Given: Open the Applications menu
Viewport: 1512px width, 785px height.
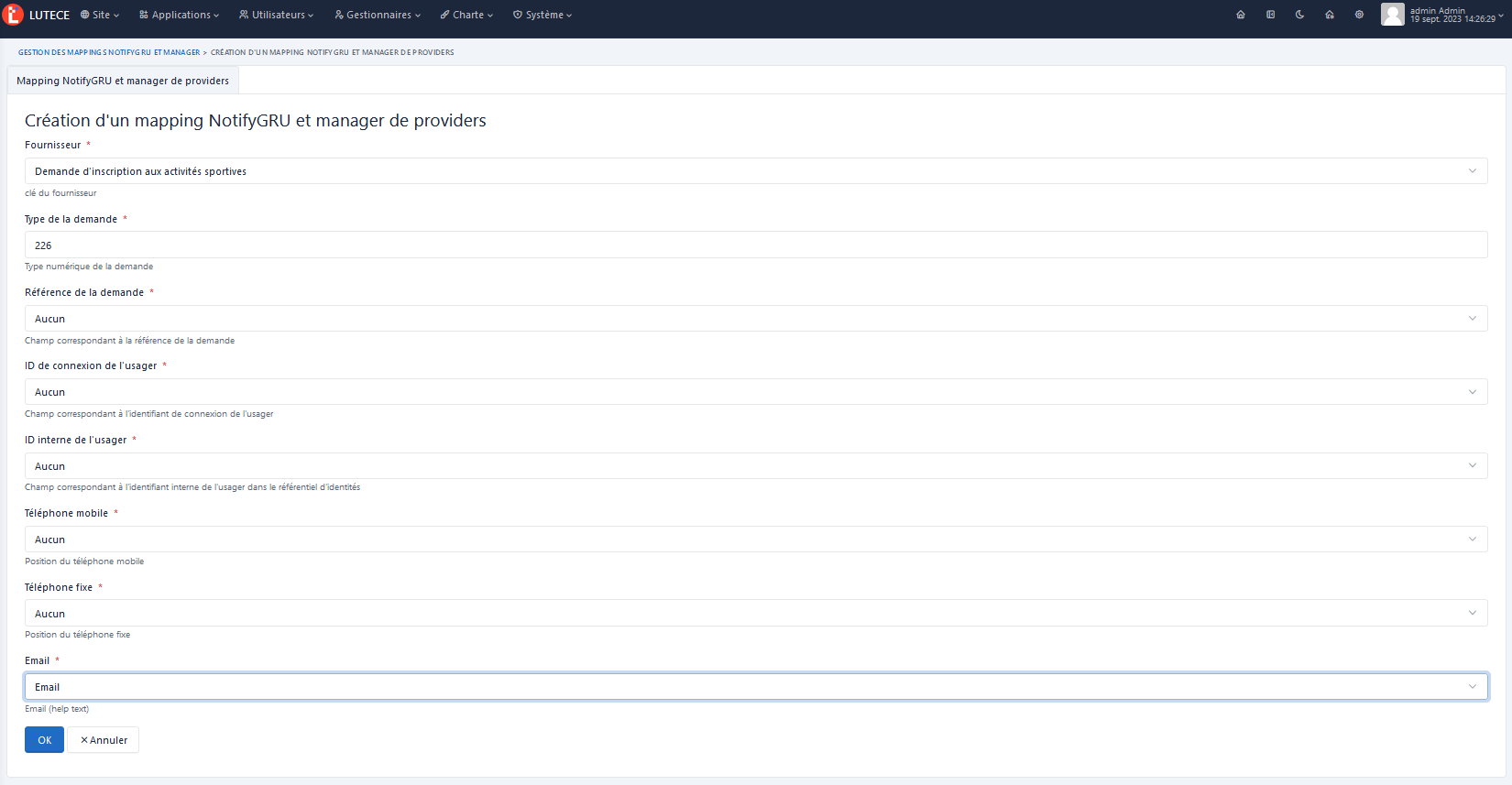Looking at the screenshot, I should pyautogui.click(x=180, y=15).
